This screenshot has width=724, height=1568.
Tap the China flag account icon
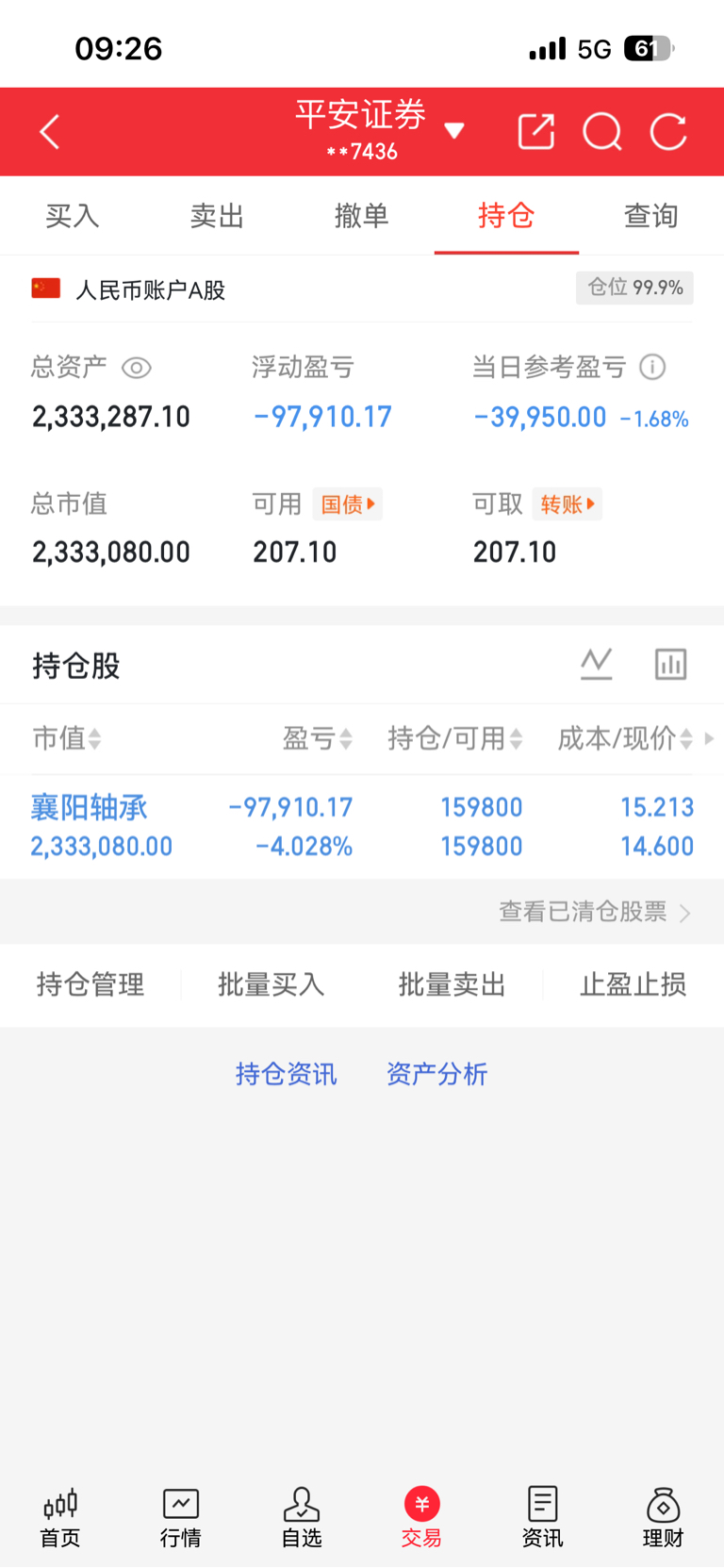click(45, 289)
